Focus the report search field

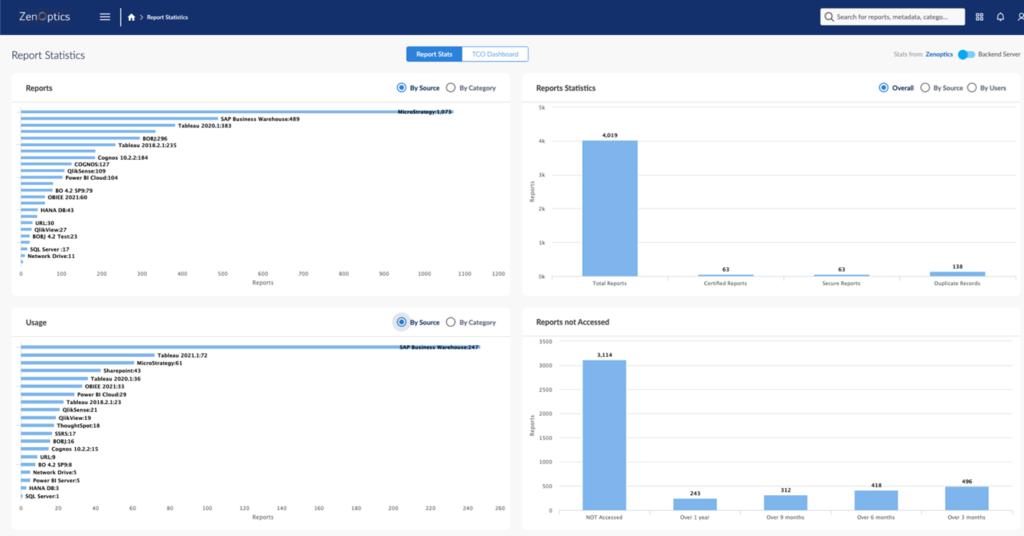pos(892,17)
